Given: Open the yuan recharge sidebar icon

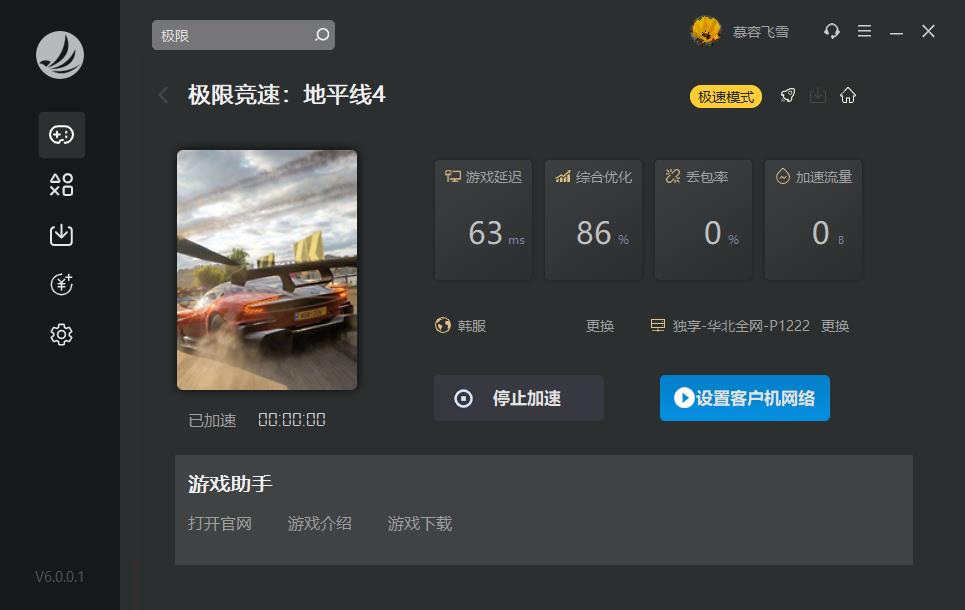Looking at the screenshot, I should (x=62, y=284).
